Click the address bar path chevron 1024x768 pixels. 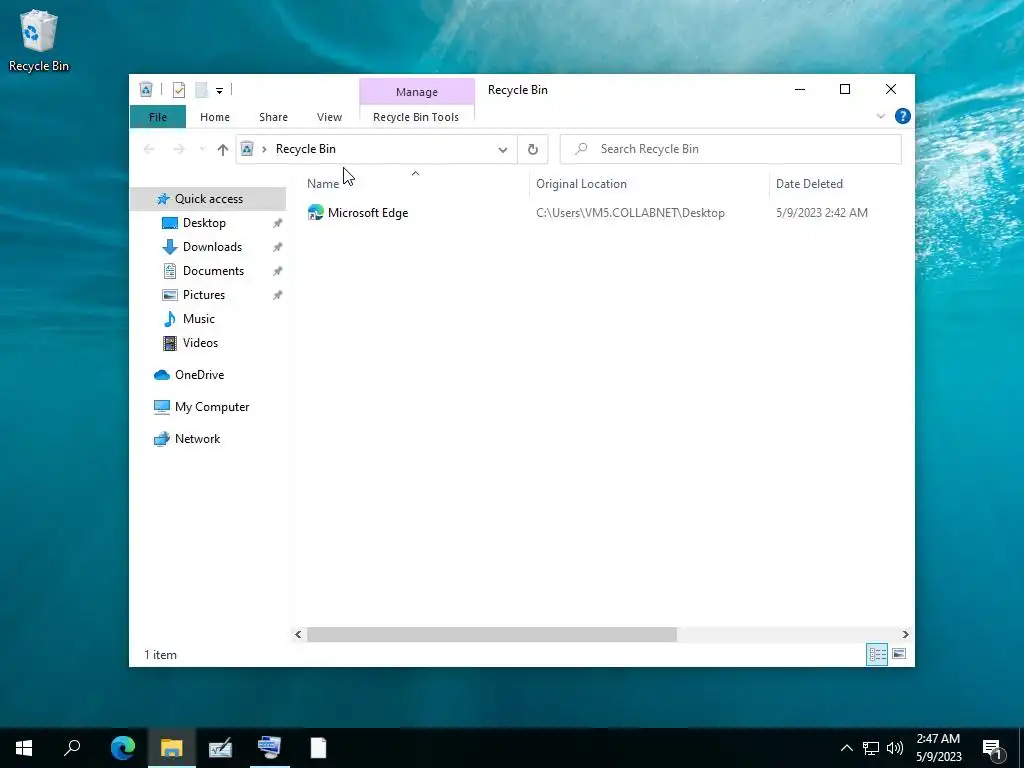coord(264,149)
